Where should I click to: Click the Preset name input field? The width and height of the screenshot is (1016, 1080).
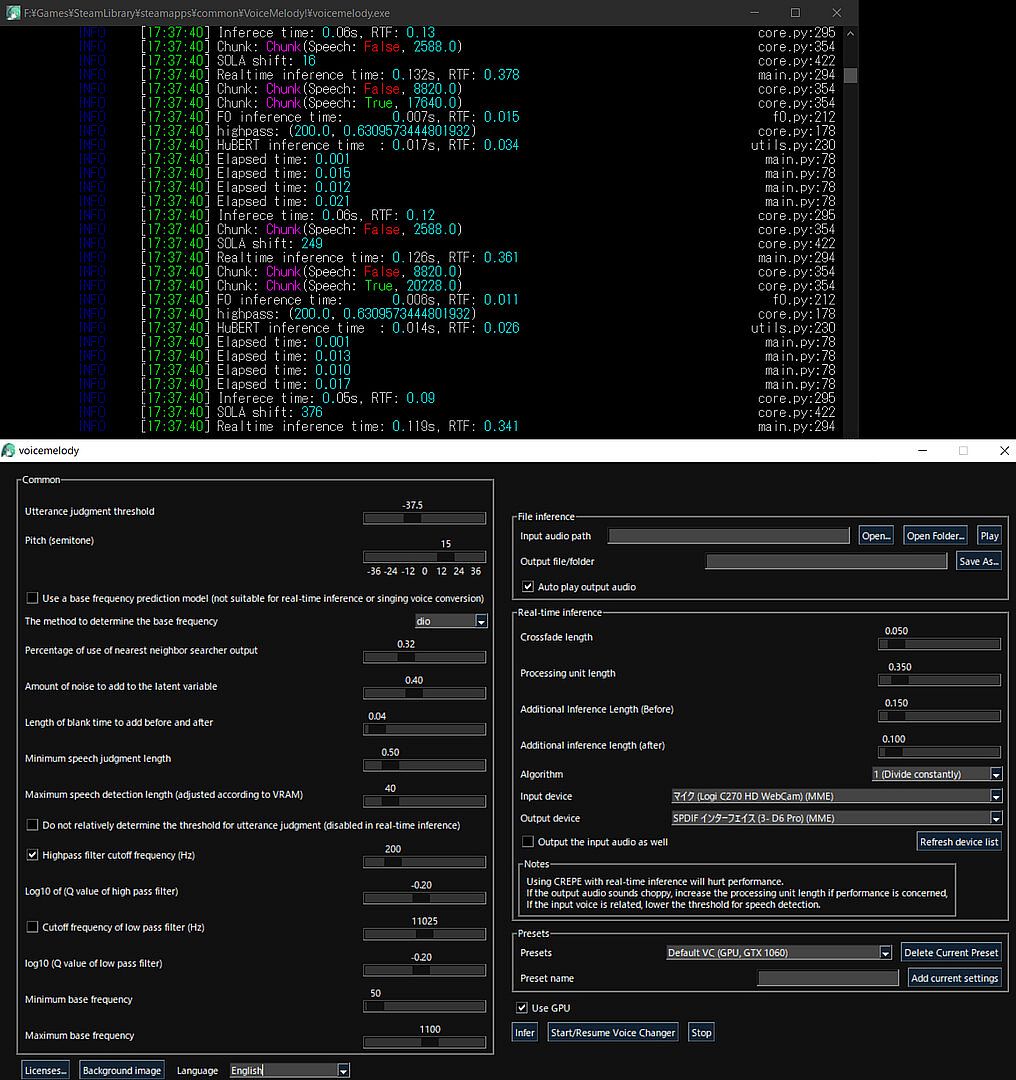[x=828, y=978]
